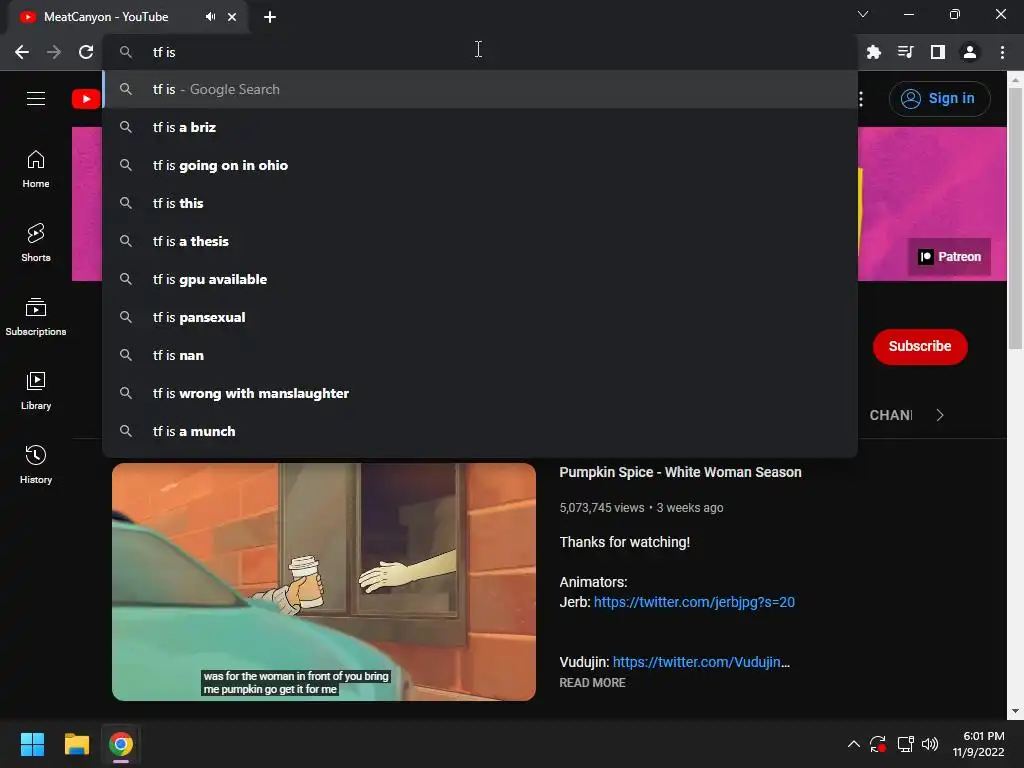
Task: Open the 'Pumpkin Spice - White Woman Season' title
Action: 680,472
